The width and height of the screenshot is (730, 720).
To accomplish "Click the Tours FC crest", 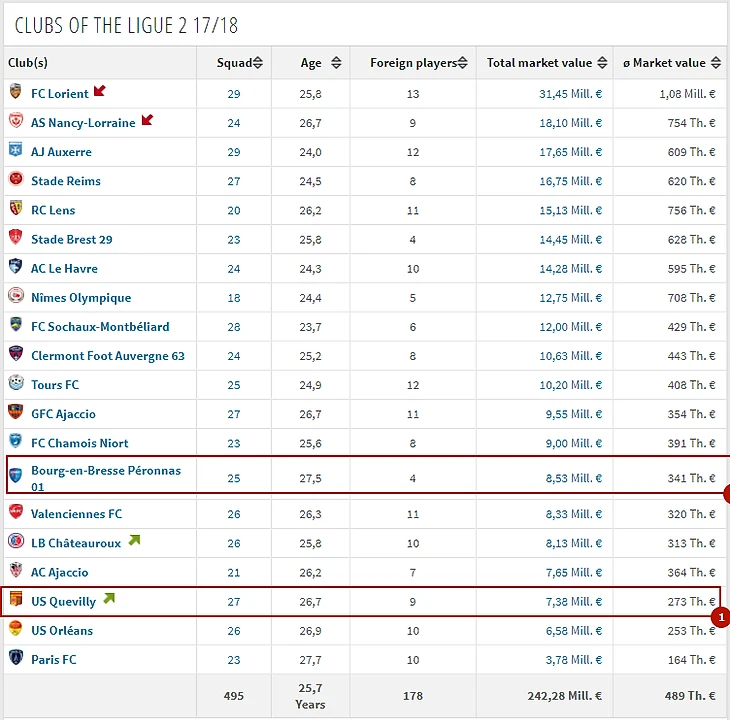I will point(15,383).
